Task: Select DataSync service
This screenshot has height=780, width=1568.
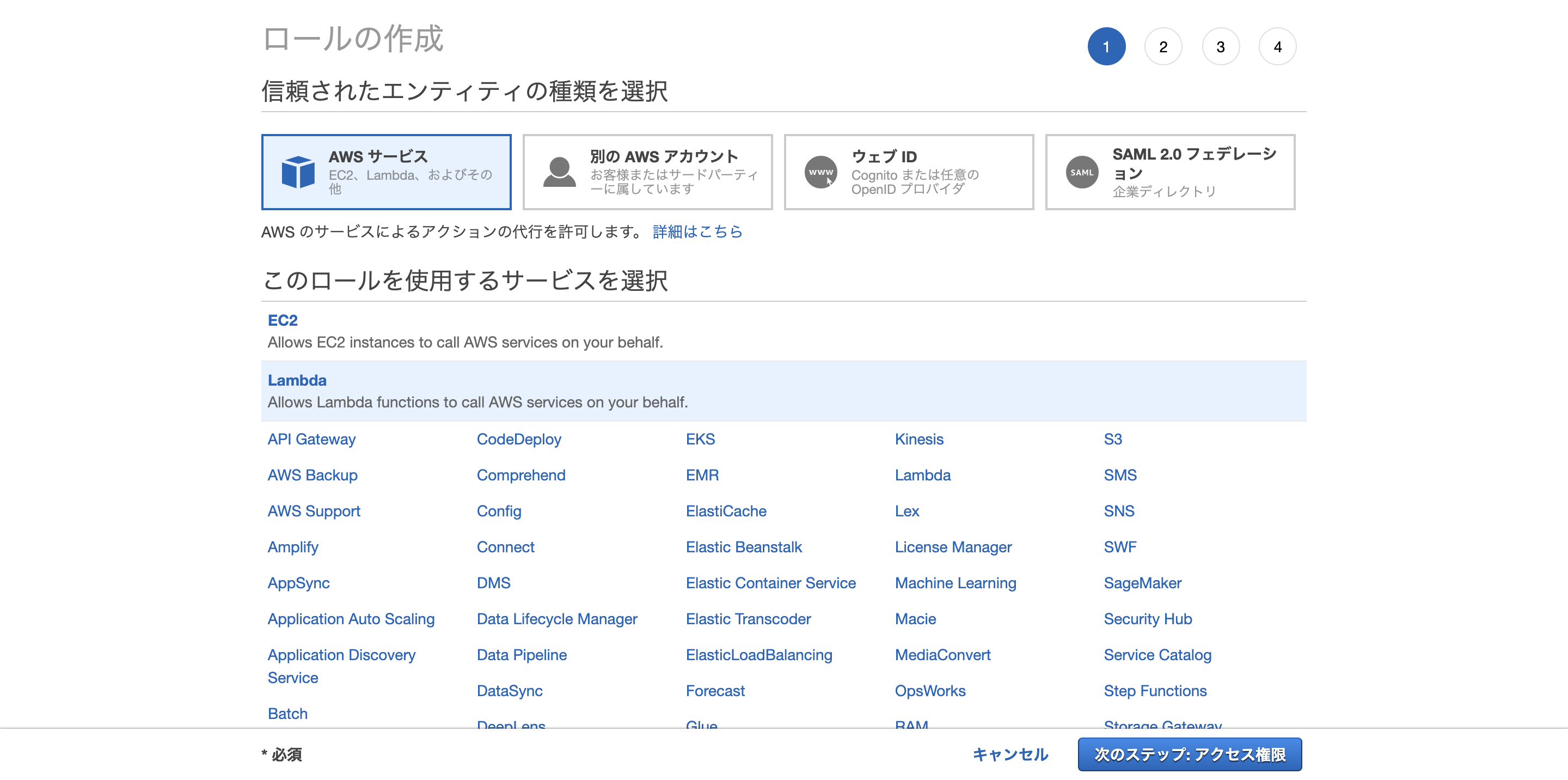Action: (510, 691)
